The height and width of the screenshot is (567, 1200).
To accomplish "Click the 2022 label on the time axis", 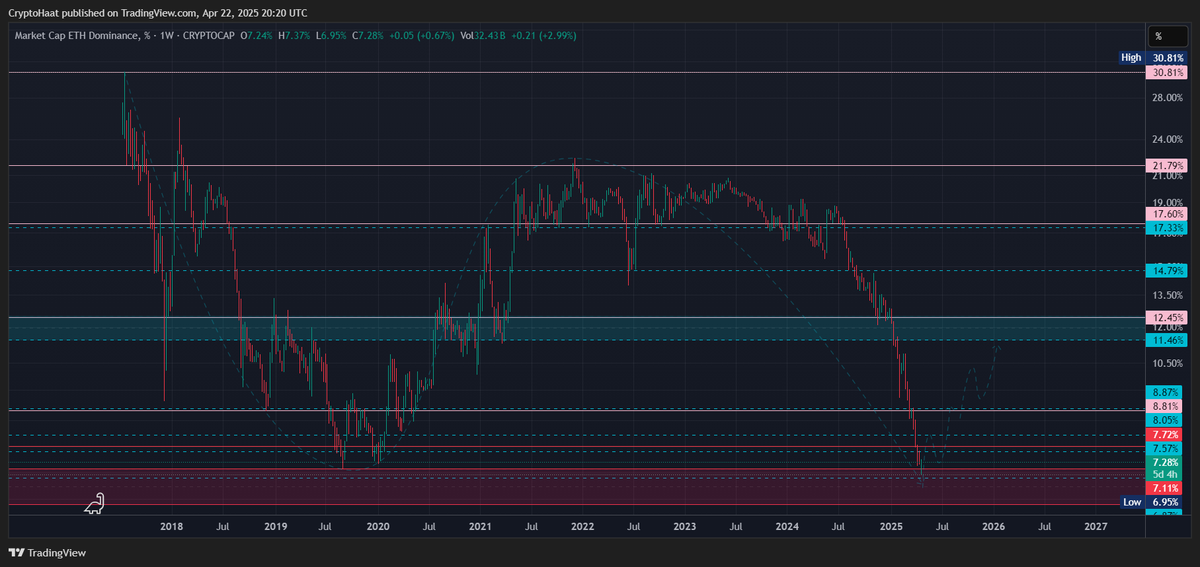I will coord(582,526).
